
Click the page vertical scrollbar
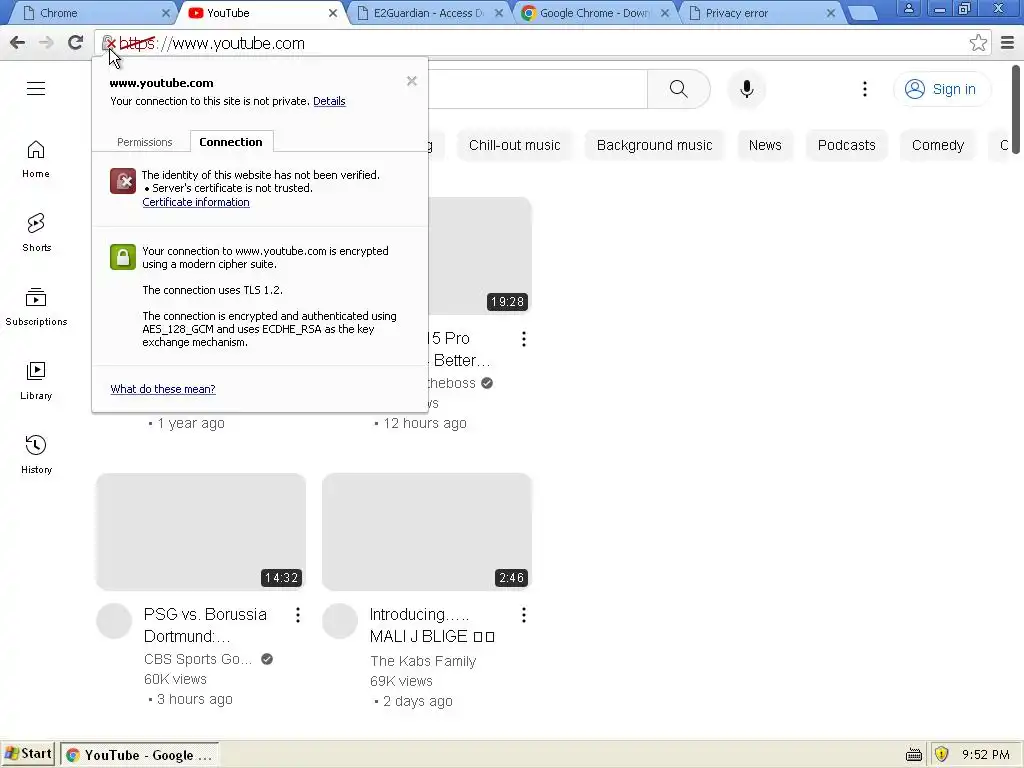(1016, 110)
